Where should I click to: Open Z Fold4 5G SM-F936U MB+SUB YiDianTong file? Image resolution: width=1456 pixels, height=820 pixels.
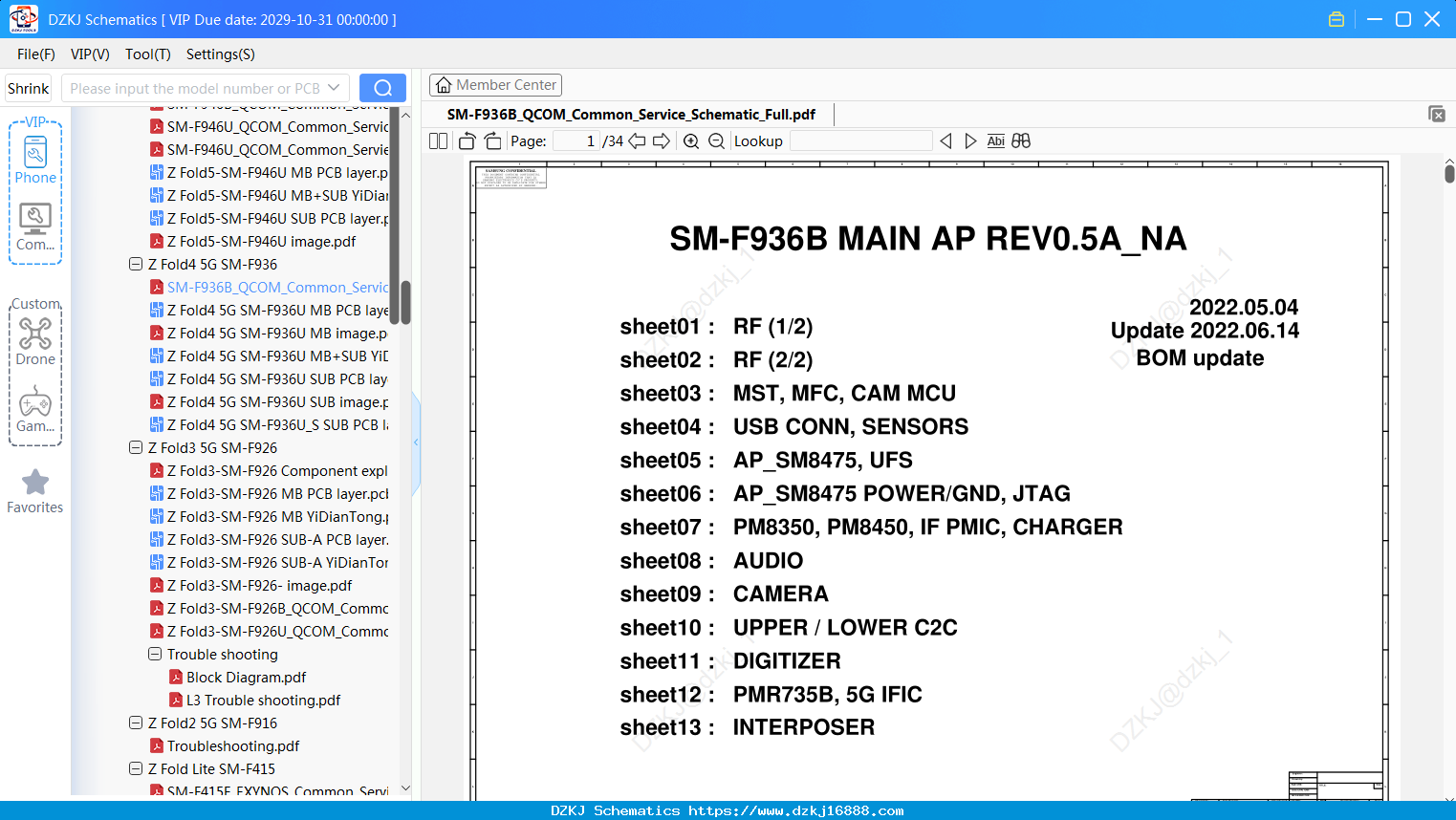click(x=269, y=356)
